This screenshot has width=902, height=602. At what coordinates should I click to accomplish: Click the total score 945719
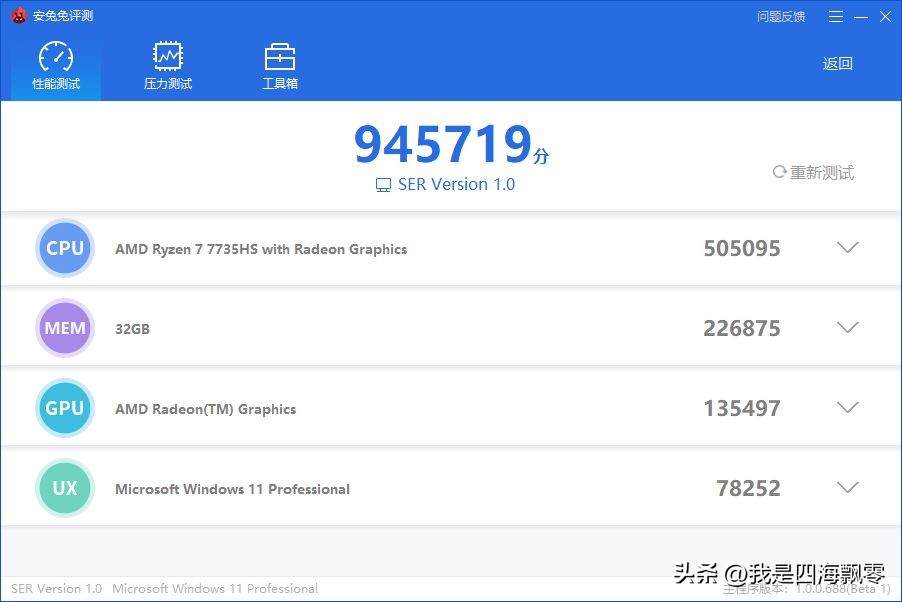pyautogui.click(x=443, y=143)
